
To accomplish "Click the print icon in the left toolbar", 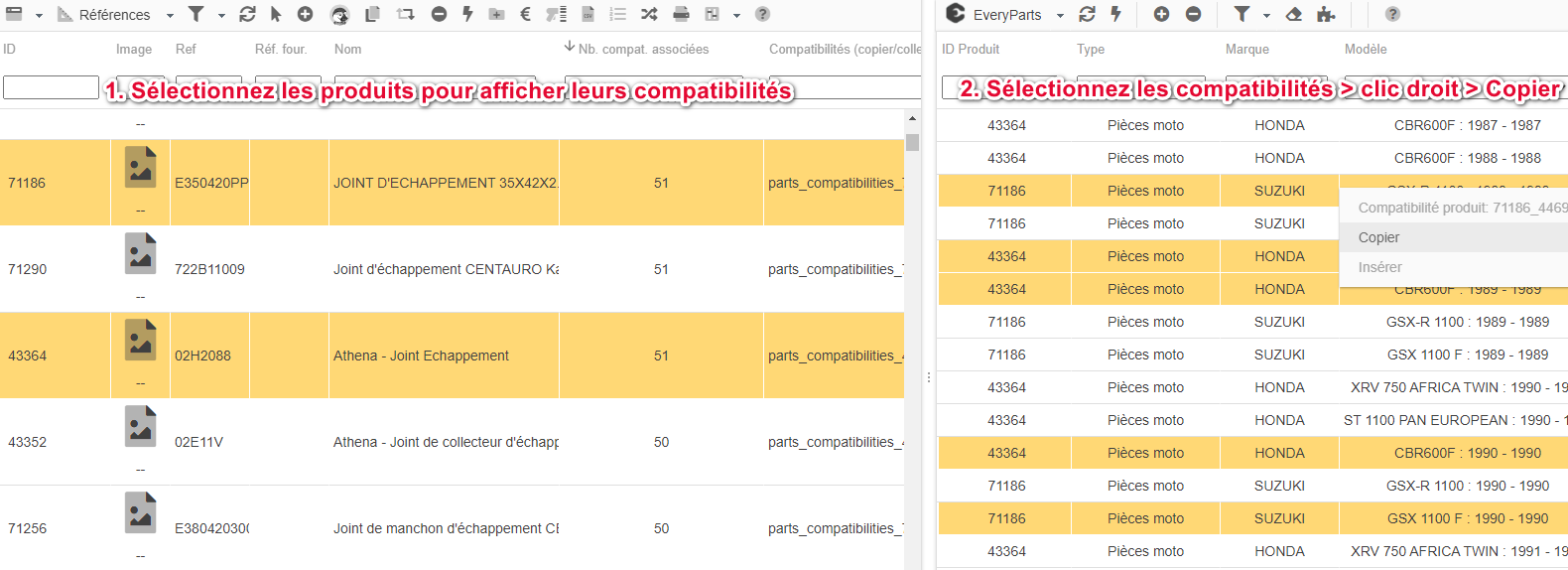I will coord(681,14).
